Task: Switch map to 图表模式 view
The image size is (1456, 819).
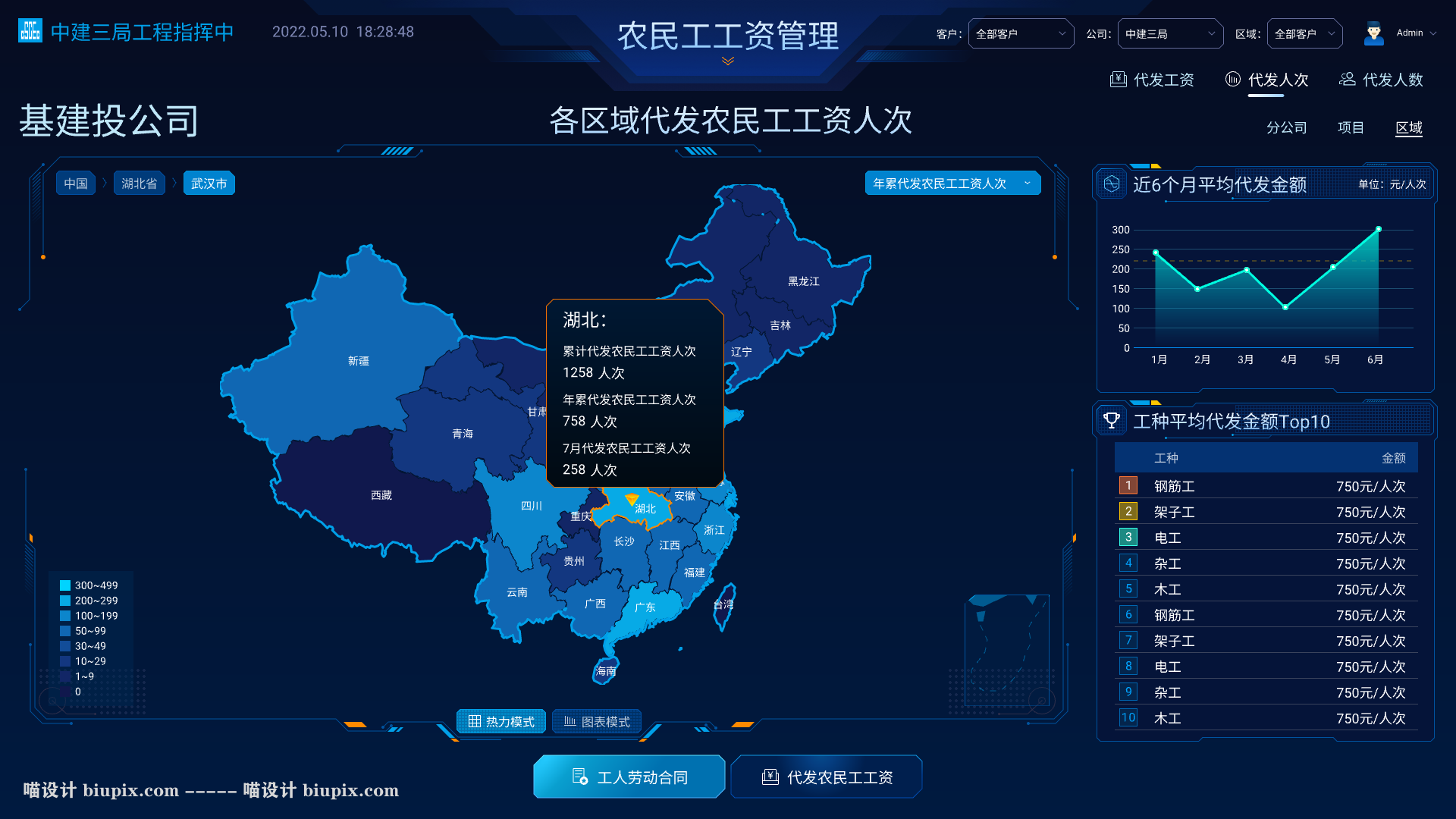Action: point(597,721)
